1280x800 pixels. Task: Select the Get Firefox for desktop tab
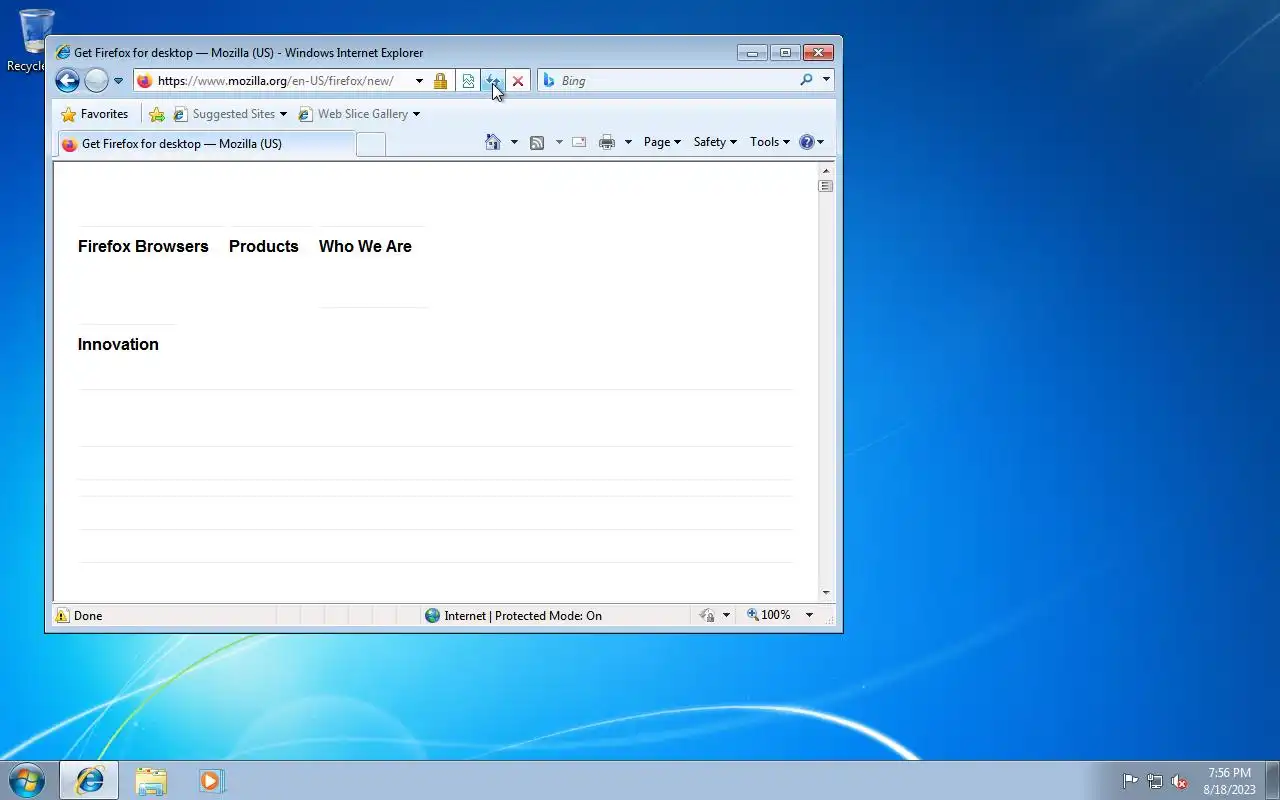click(206, 144)
